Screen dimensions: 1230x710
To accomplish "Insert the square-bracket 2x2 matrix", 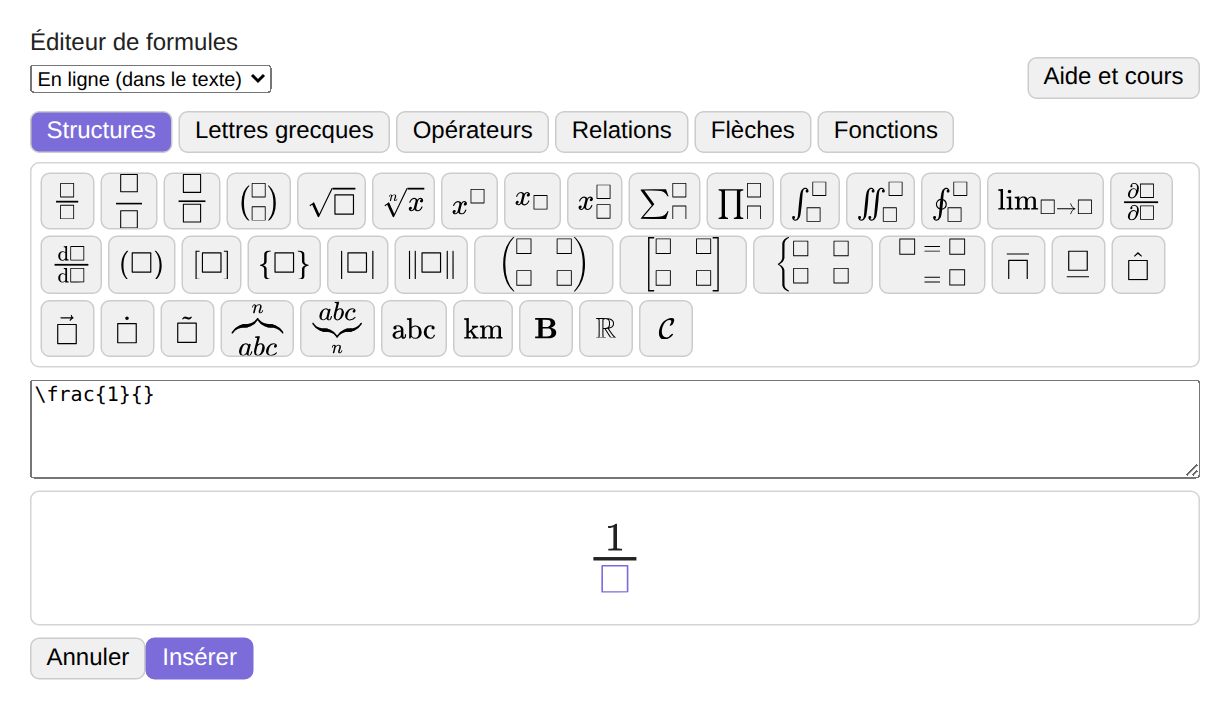I will (683, 265).
